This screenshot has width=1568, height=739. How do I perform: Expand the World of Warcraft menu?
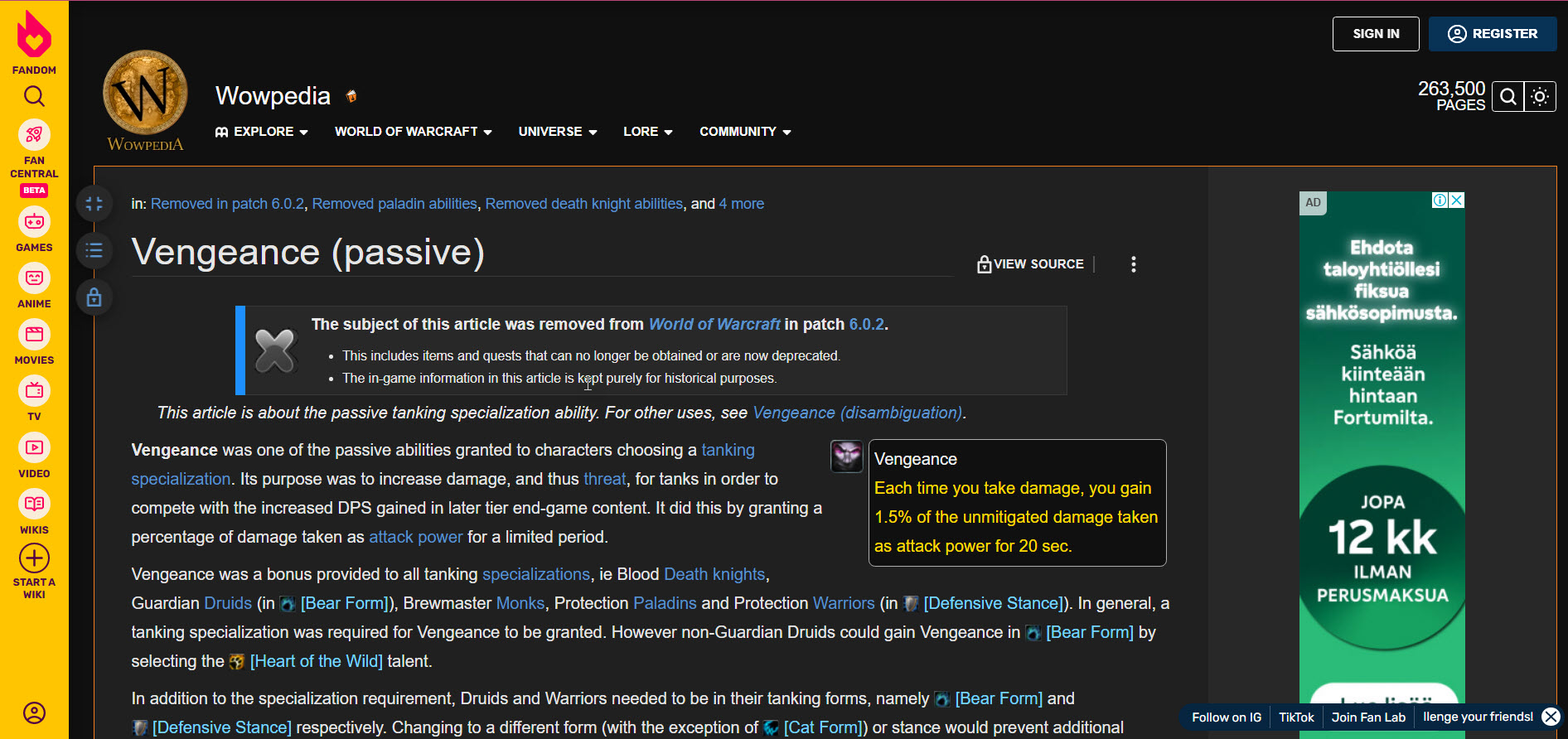(414, 132)
